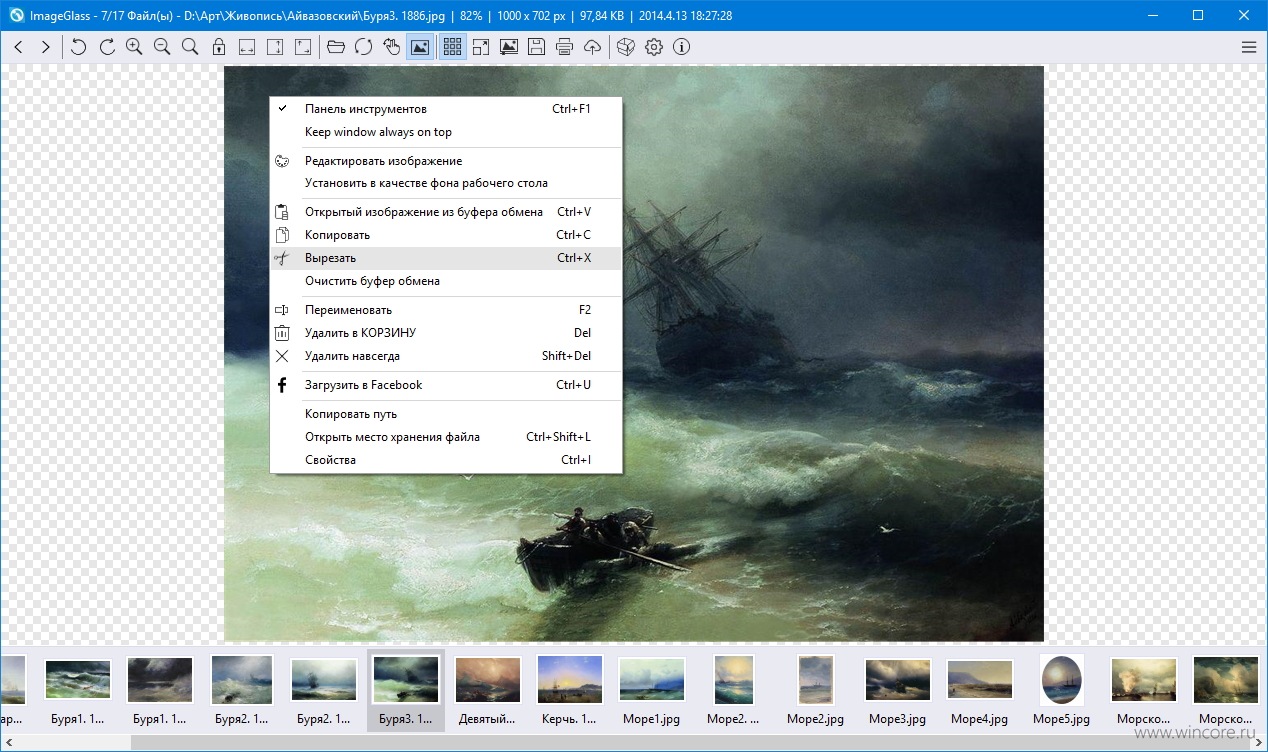1268x752 pixels.
Task: Scale image to window height
Action: click(x=275, y=47)
